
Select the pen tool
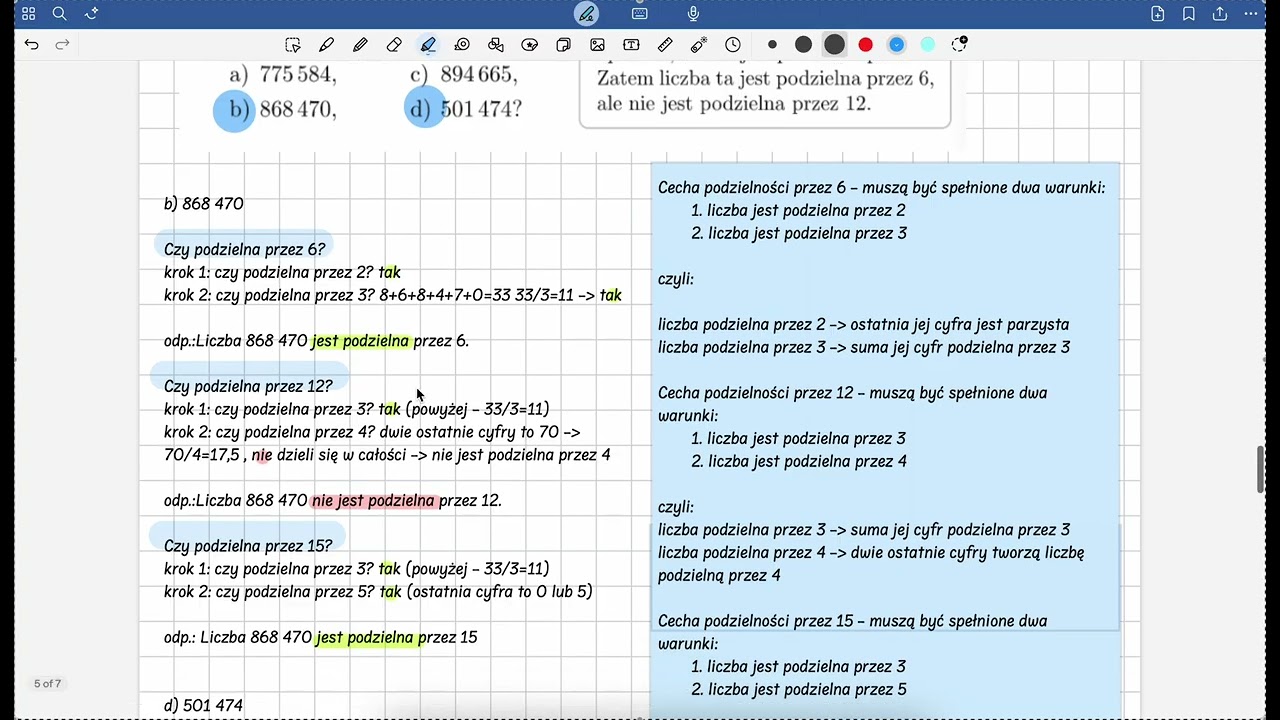[x=327, y=45]
